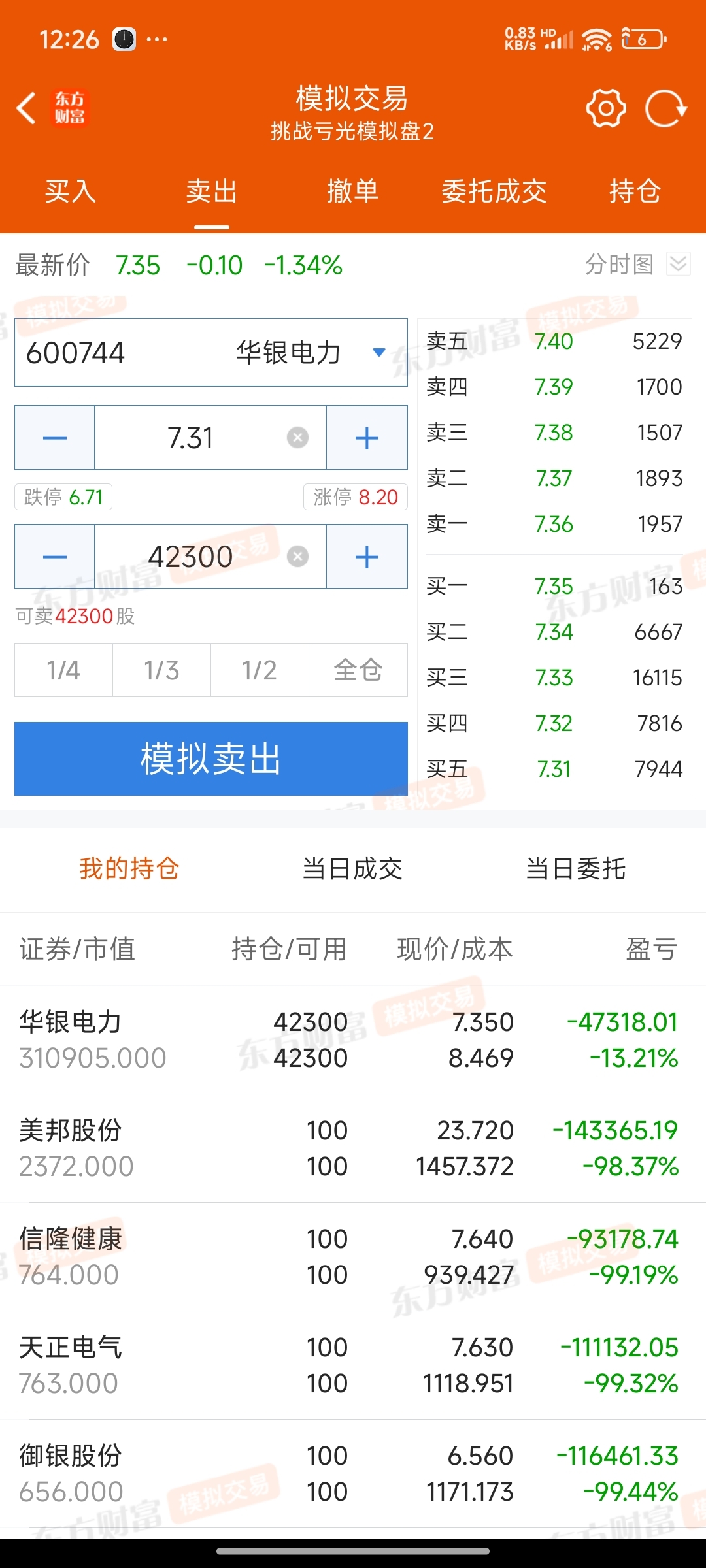Tap the battery icon in status bar
706x1568 pixels.
click(x=643, y=39)
